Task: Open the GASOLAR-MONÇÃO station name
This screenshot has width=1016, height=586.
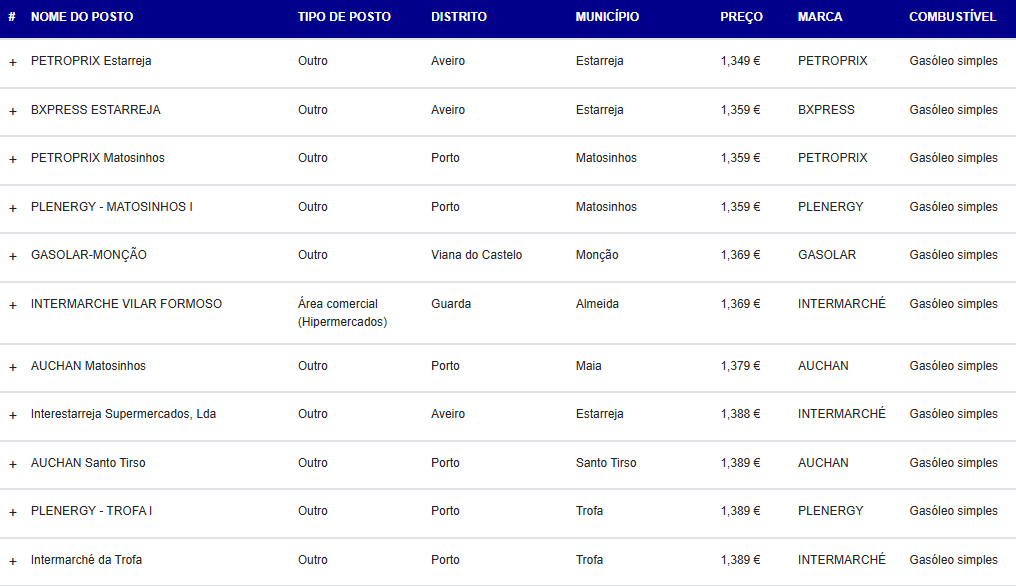Action: [89, 255]
